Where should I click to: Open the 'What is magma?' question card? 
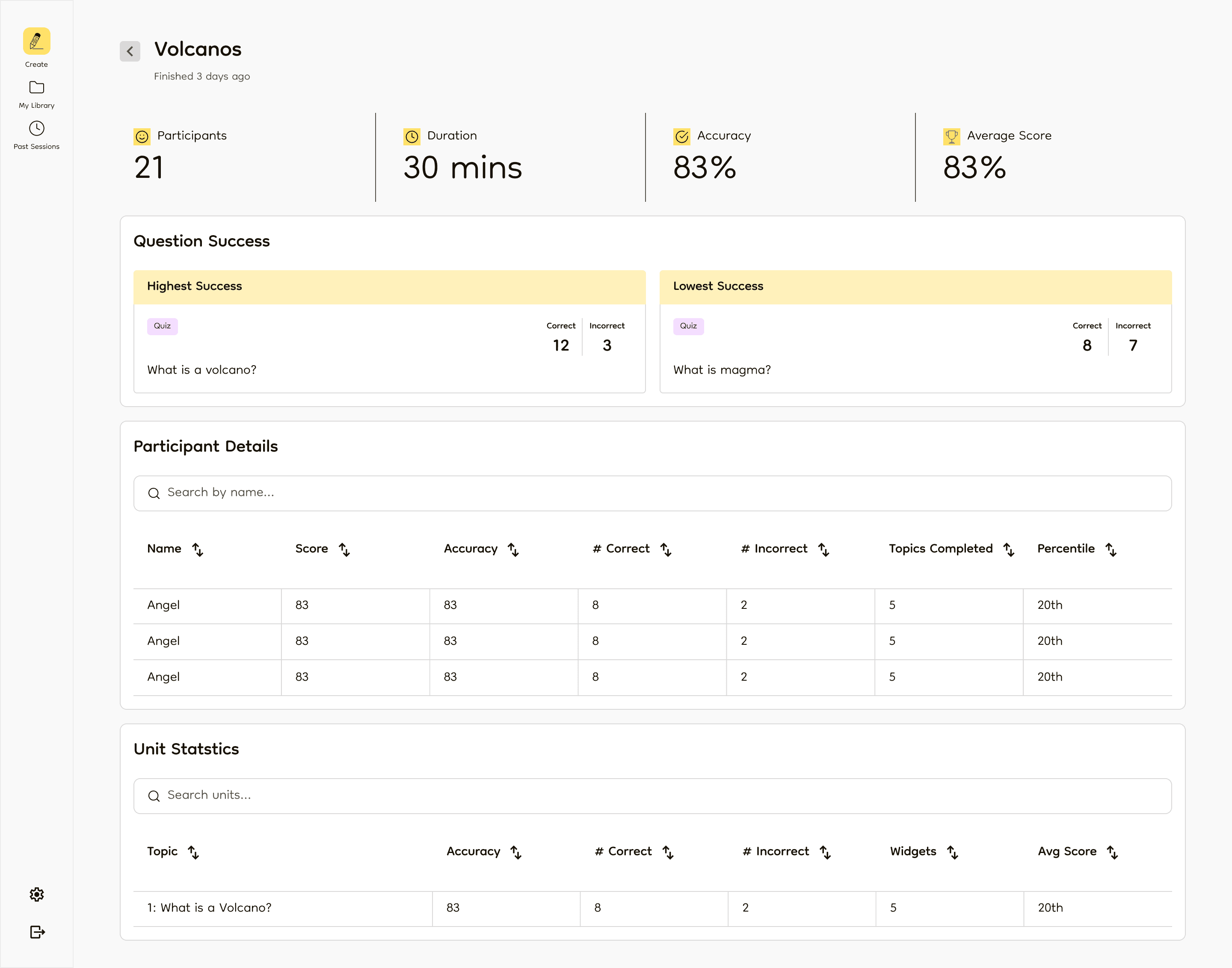coord(915,348)
